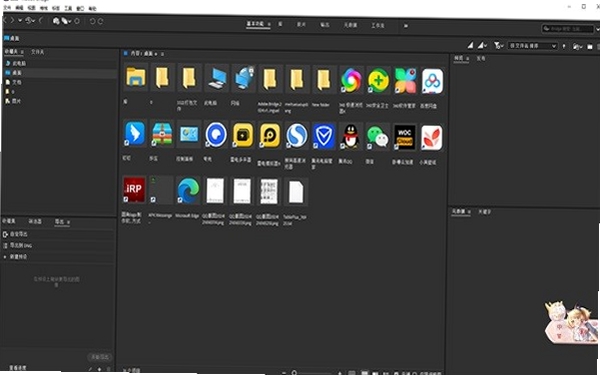
Task: Open the 发布 panel tab
Action: point(481,59)
